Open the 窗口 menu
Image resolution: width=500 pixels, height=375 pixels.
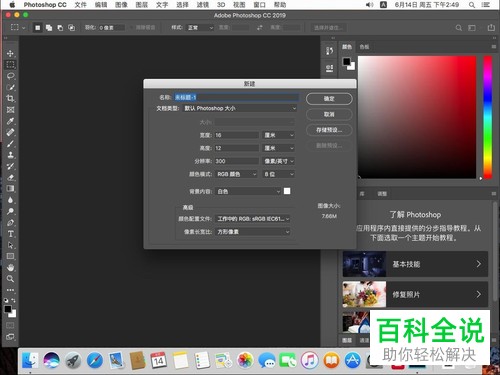click(x=260, y=5)
